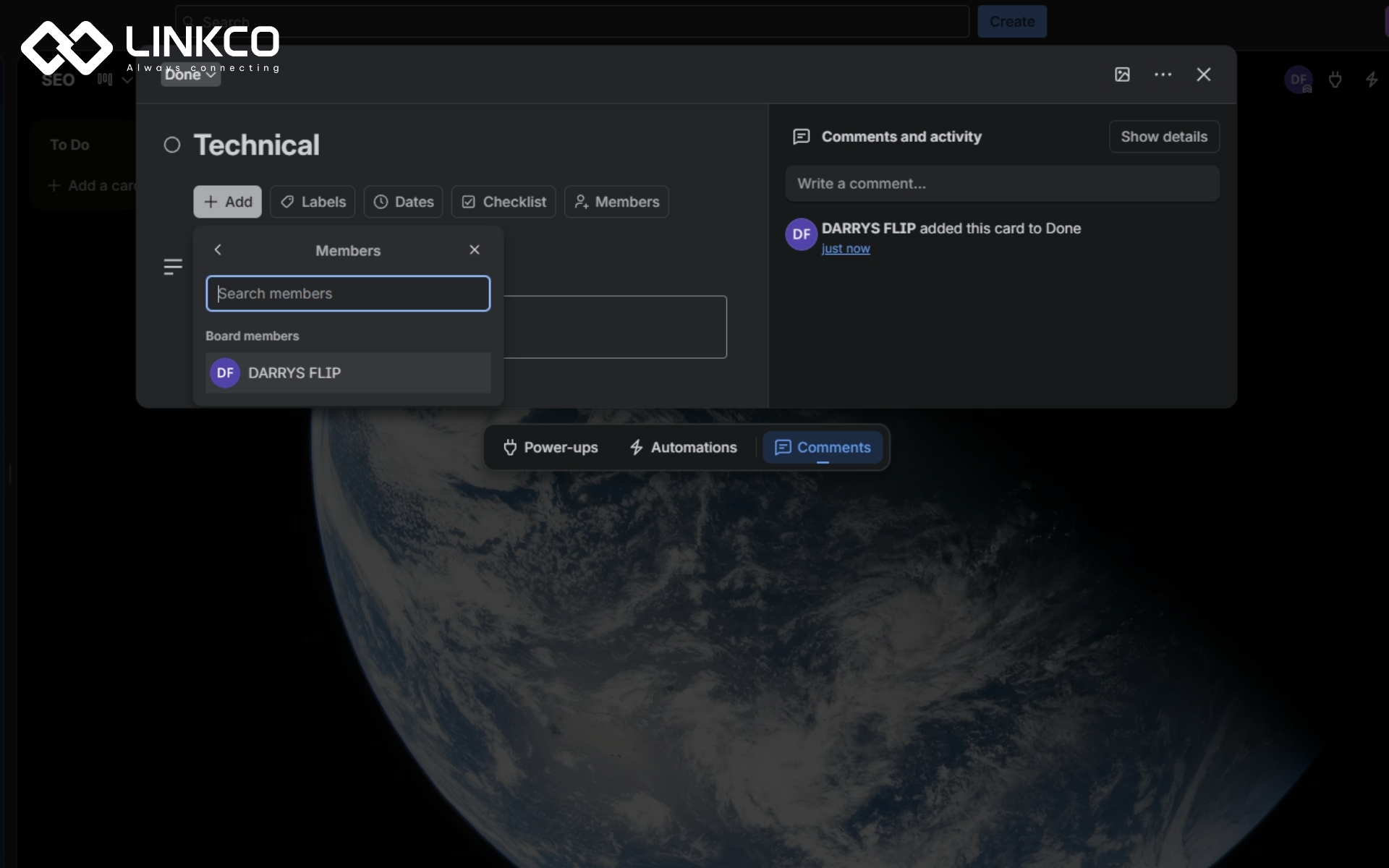Add a Checklist to the card
This screenshot has height=868, width=1389.
coord(504,202)
